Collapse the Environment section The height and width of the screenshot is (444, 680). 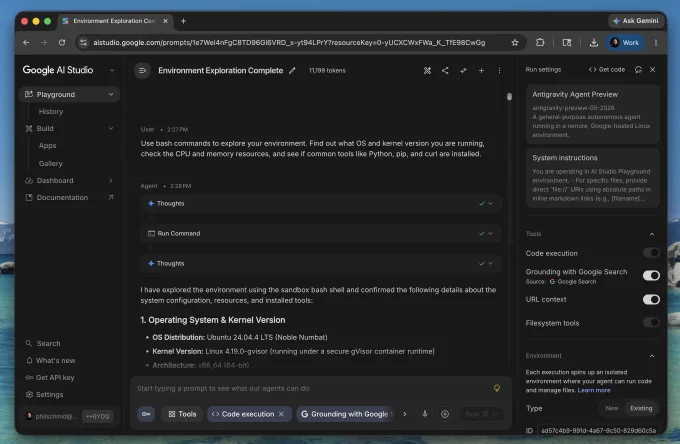click(x=652, y=356)
